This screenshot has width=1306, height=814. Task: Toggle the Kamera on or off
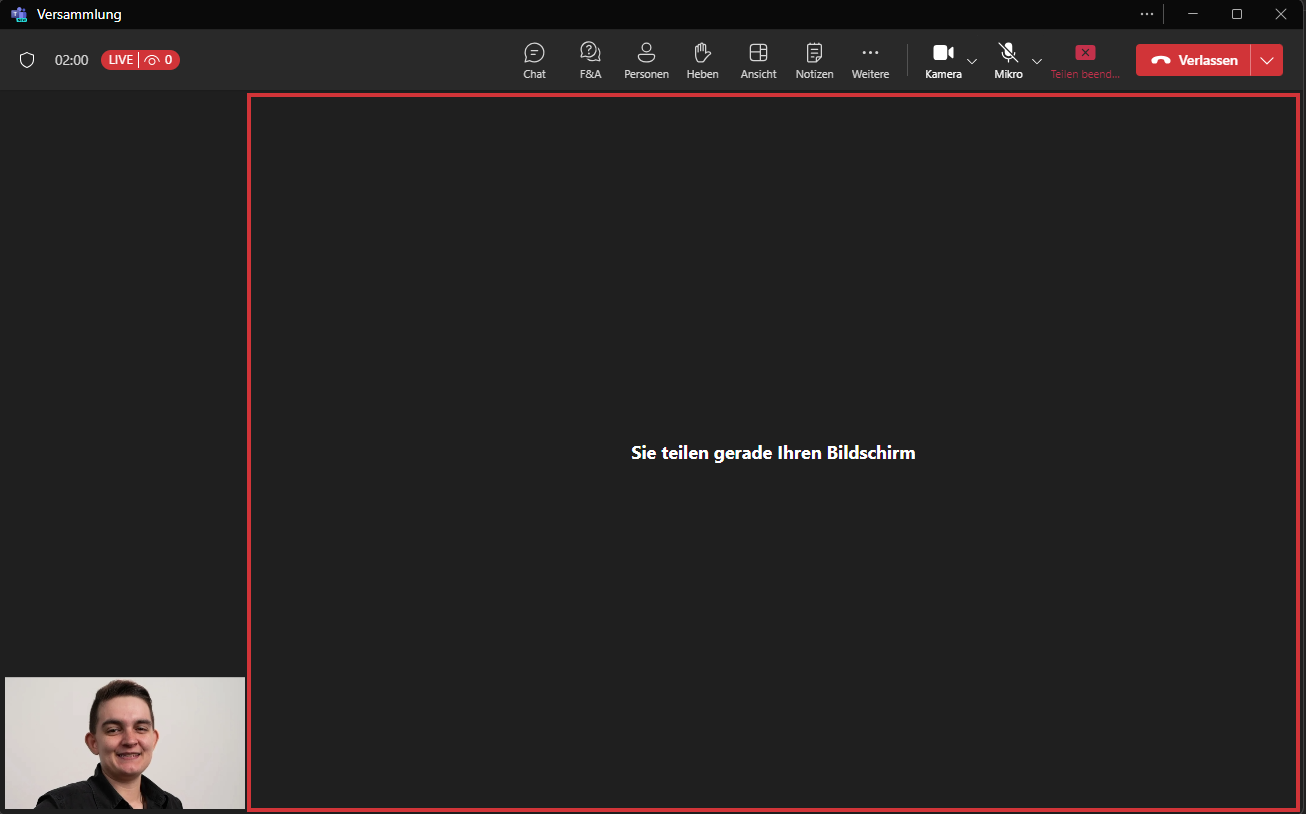click(942, 60)
